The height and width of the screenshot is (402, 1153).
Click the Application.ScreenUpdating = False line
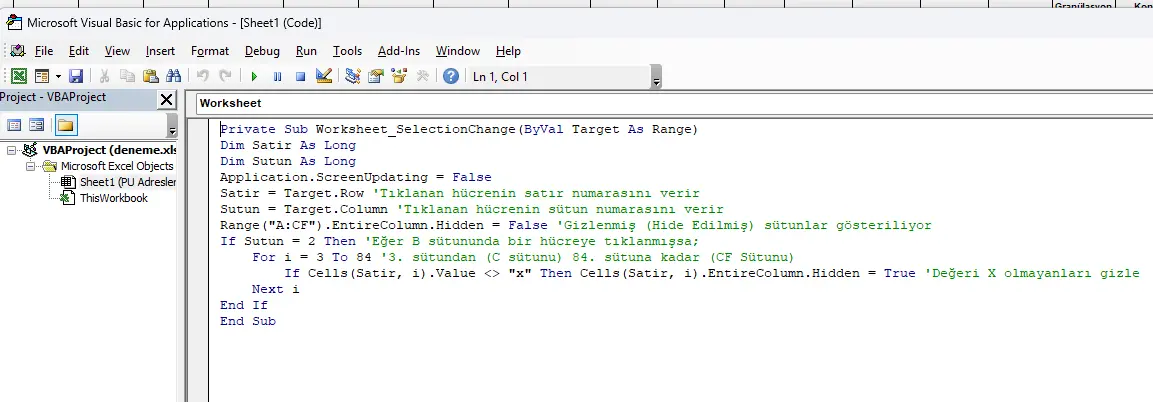[355, 177]
